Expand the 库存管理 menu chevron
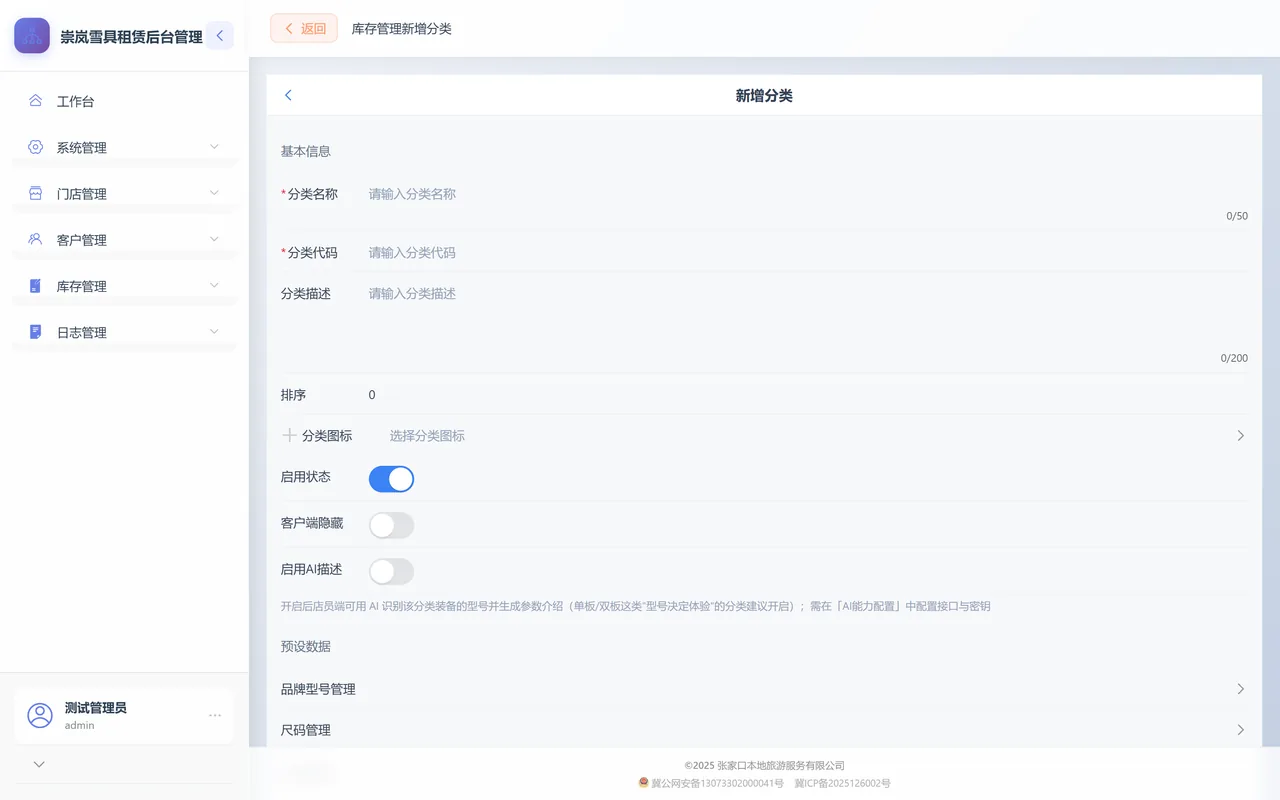The width and height of the screenshot is (1280, 800). (x=214, y=285)
